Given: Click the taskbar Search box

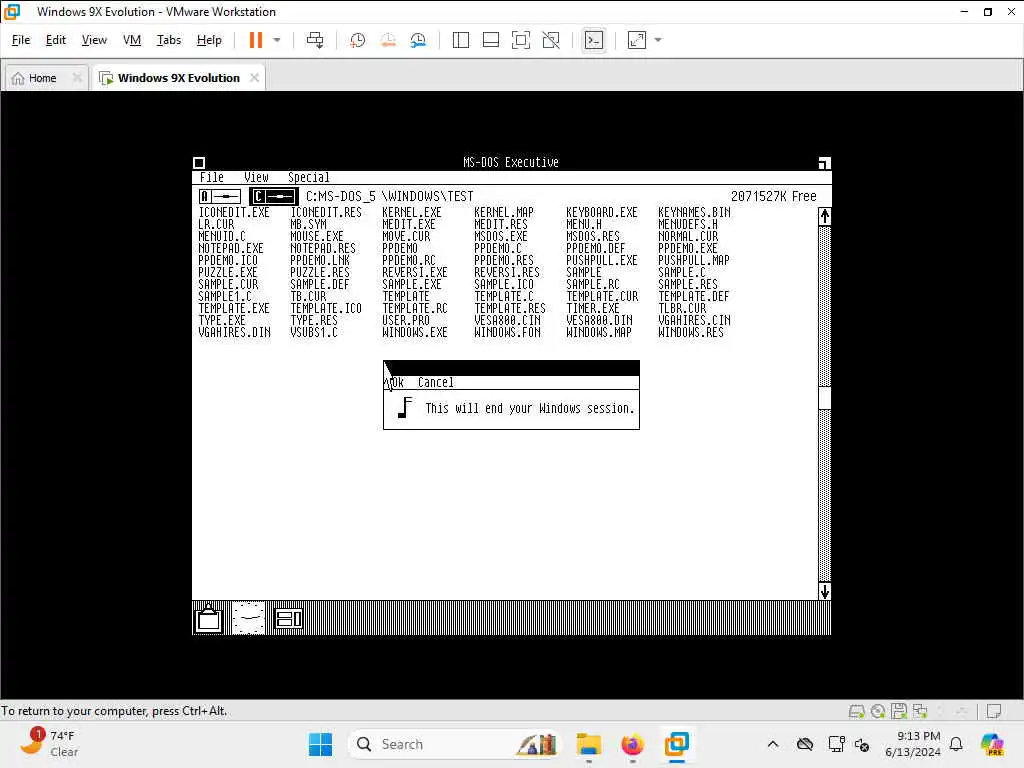Looking at the screenshot, I should 455,744.
